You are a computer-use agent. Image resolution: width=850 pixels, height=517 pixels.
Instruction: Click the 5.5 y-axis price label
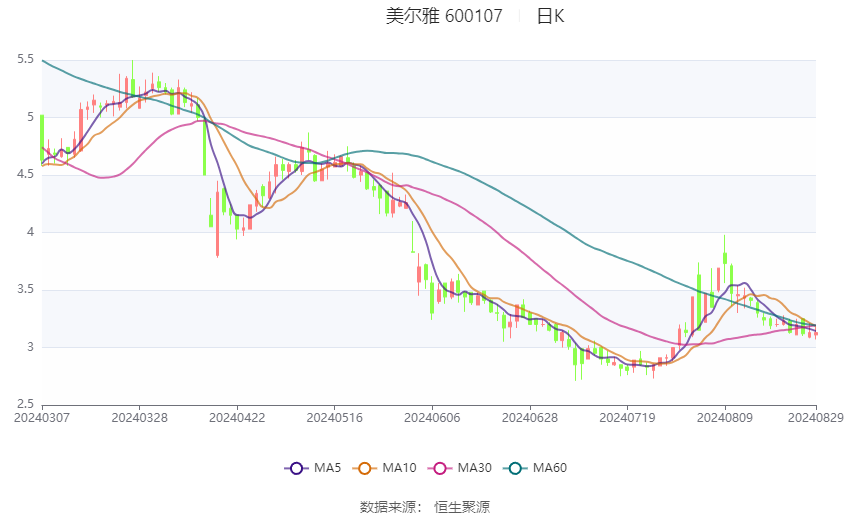point(25,59)
